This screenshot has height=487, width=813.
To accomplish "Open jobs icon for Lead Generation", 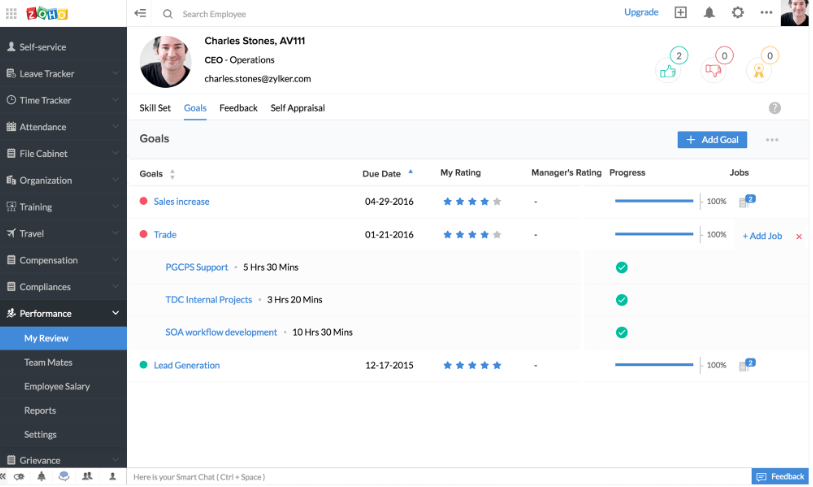I will point(747,365).
